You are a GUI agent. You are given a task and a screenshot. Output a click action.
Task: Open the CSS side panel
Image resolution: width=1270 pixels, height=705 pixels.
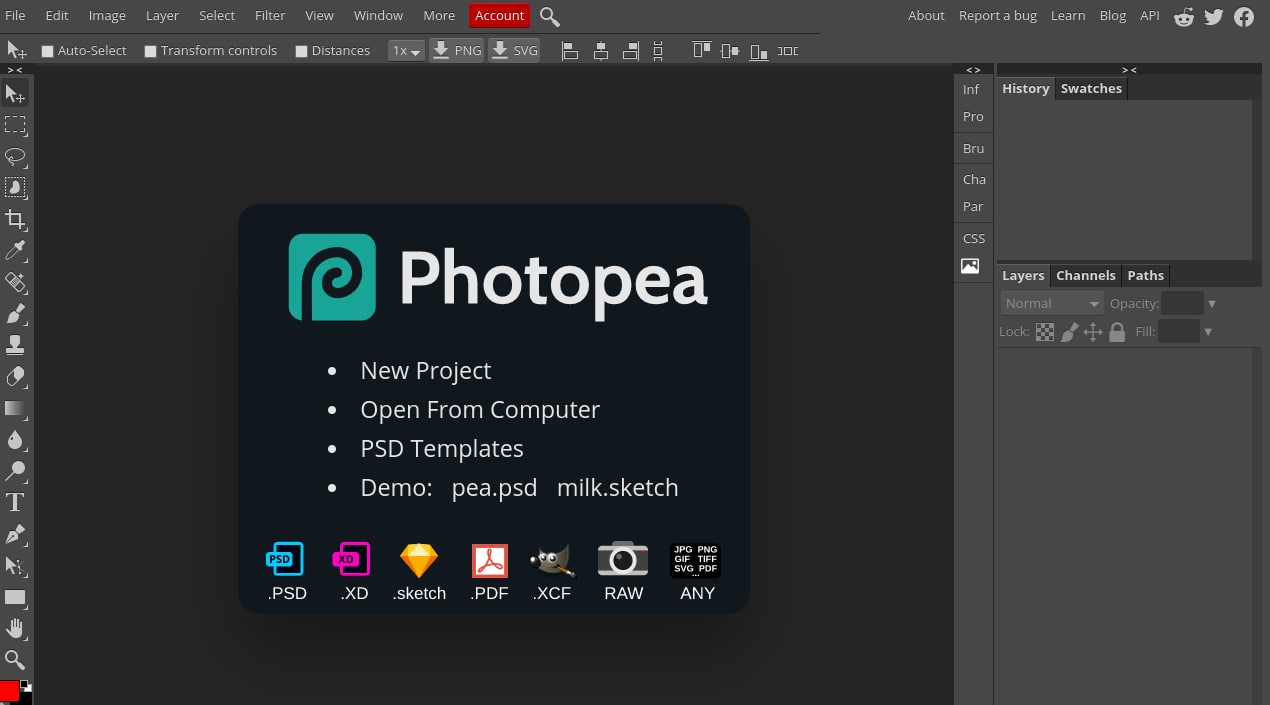point(973,238)
